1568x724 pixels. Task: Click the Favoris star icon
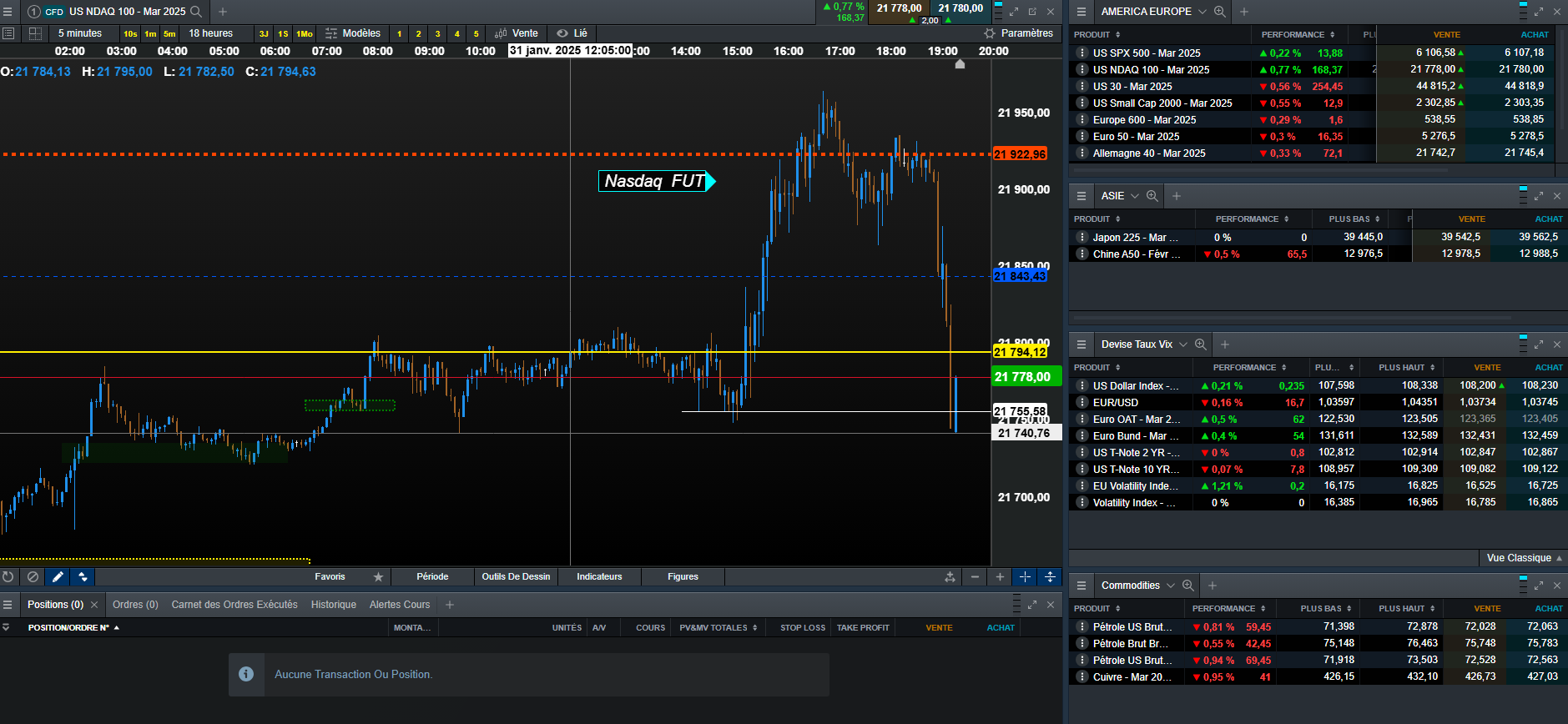coord(378,577)
